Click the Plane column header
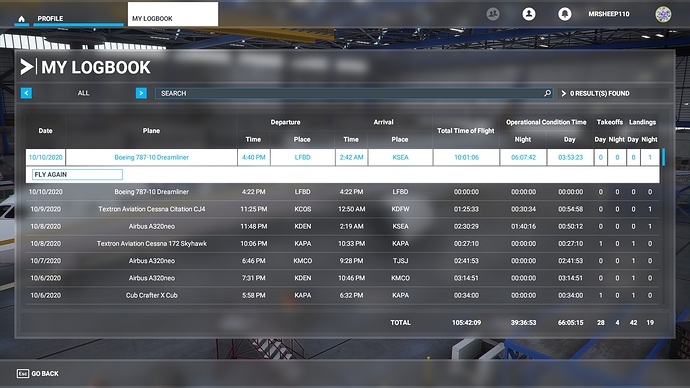Screen dimensions: 690x388 [151, 131]
